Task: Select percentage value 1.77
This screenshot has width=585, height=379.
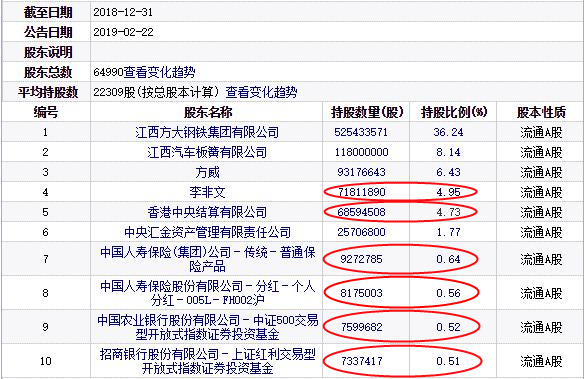Action: pos(448,232)
